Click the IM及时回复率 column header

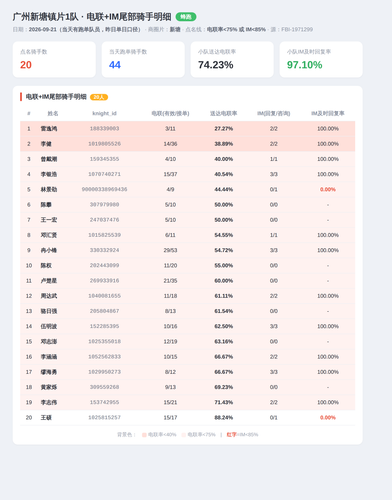328,113
